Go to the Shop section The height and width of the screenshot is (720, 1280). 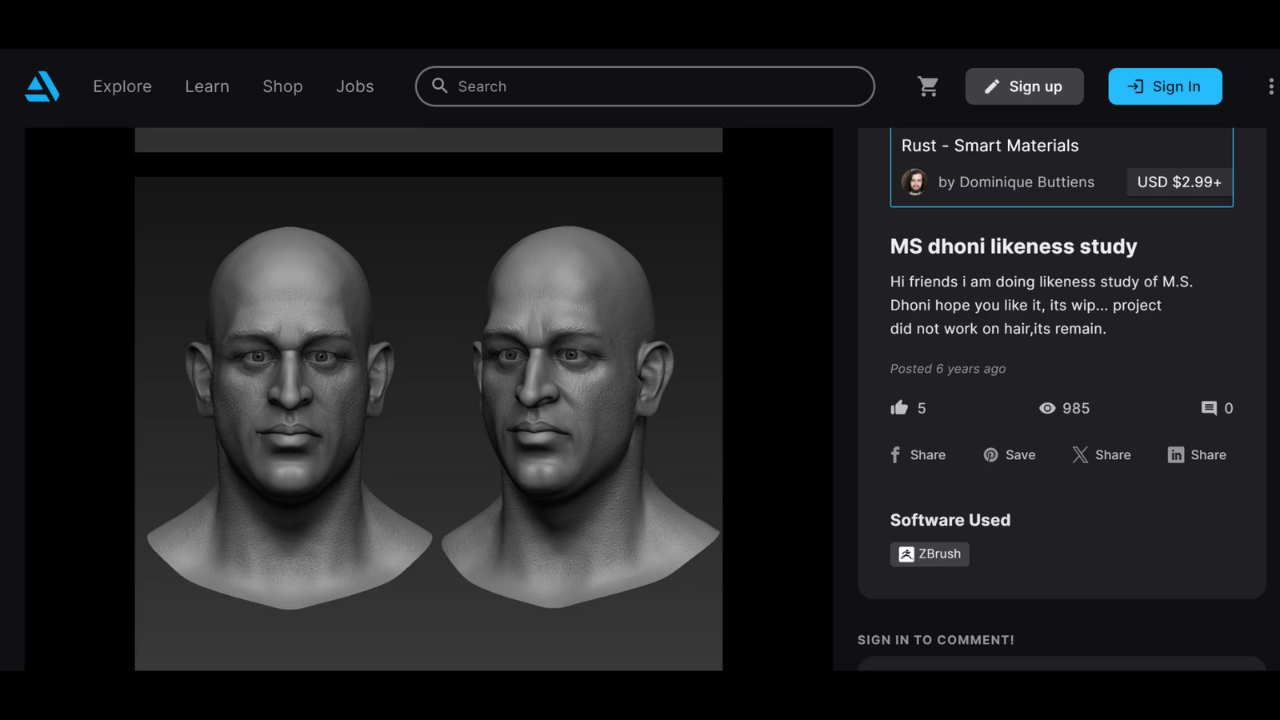click(x=282, y=87)
